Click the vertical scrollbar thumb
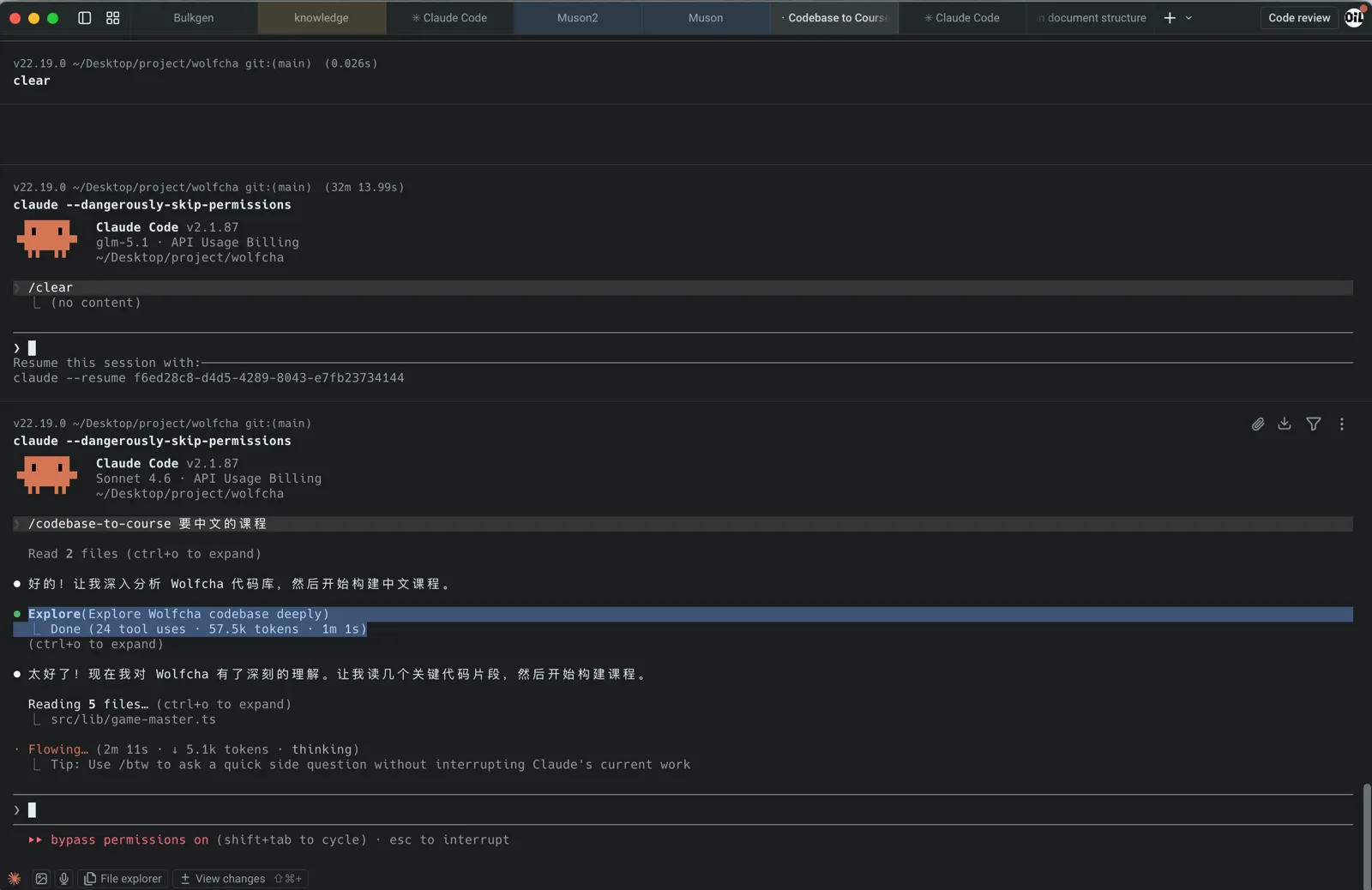Viewport: 1372px width, 890px height. click(1366, 835)
